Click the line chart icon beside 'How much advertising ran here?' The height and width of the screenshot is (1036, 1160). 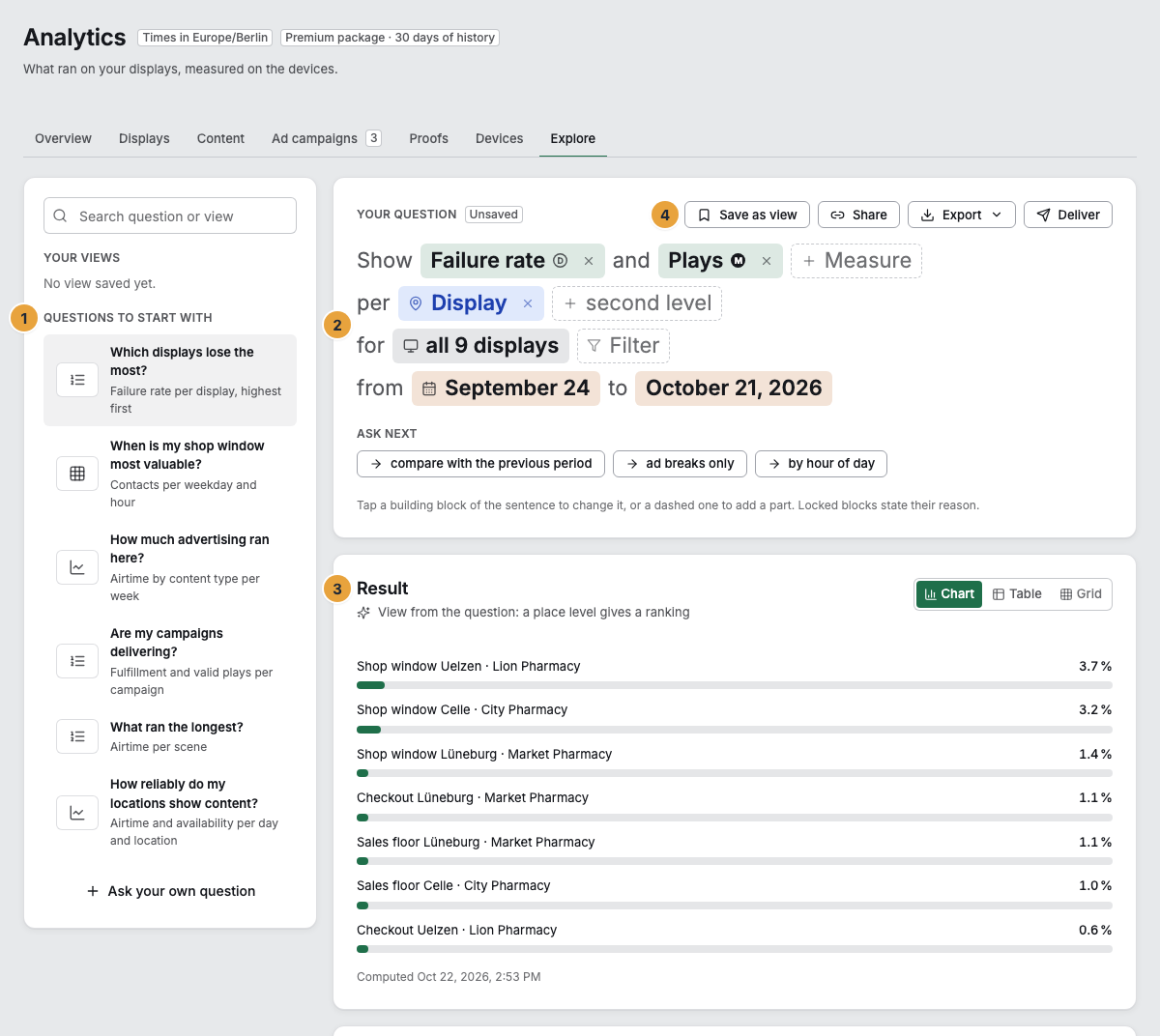pyautogui.click(x=77, y=567)
